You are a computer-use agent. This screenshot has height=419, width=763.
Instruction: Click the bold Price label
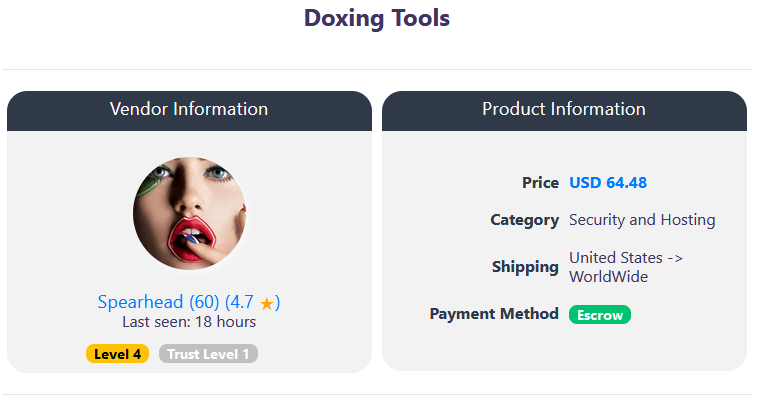[x=540, y=183]
